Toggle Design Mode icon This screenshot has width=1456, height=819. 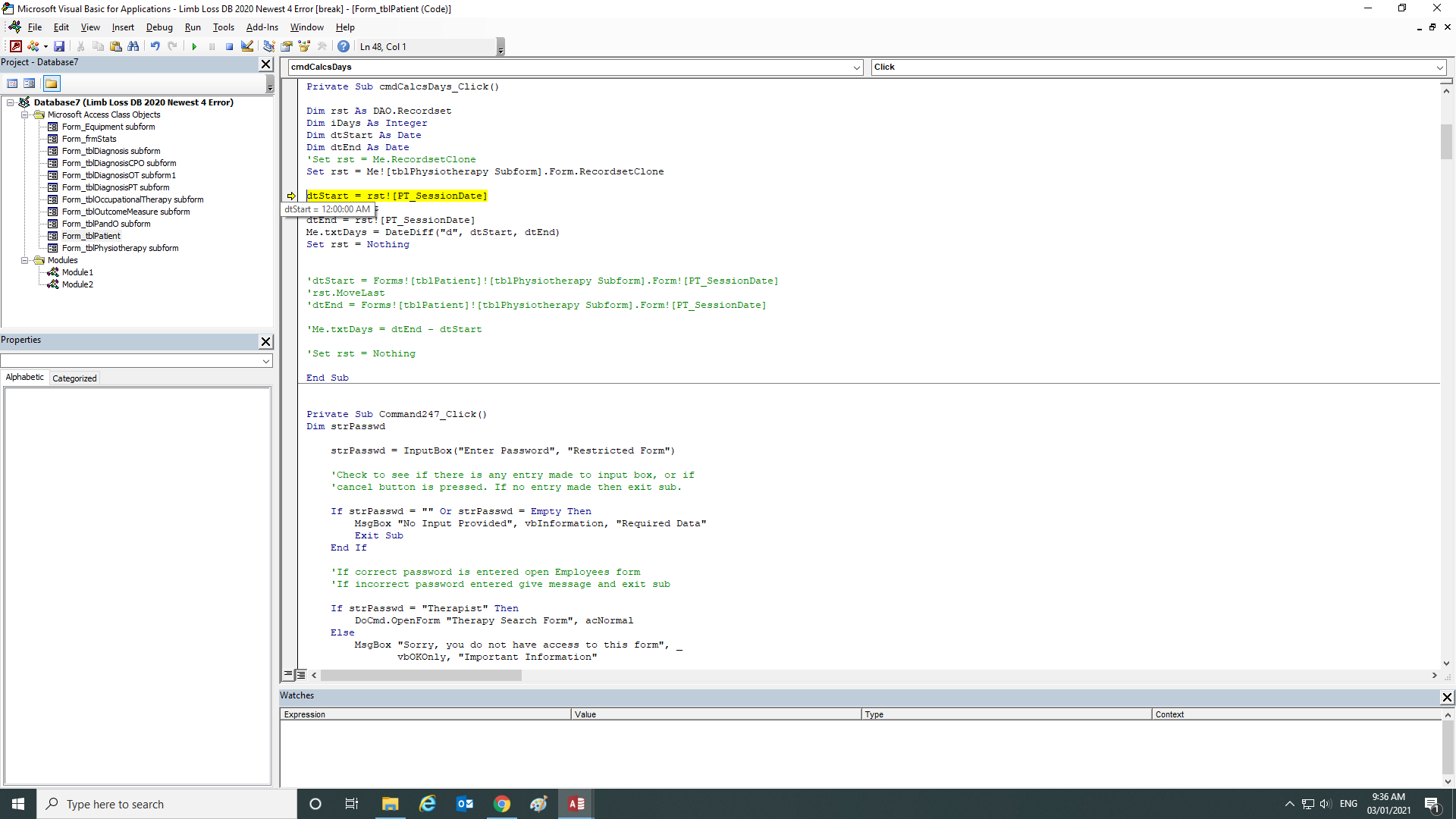pyautogui.click(x=247, y=46)
